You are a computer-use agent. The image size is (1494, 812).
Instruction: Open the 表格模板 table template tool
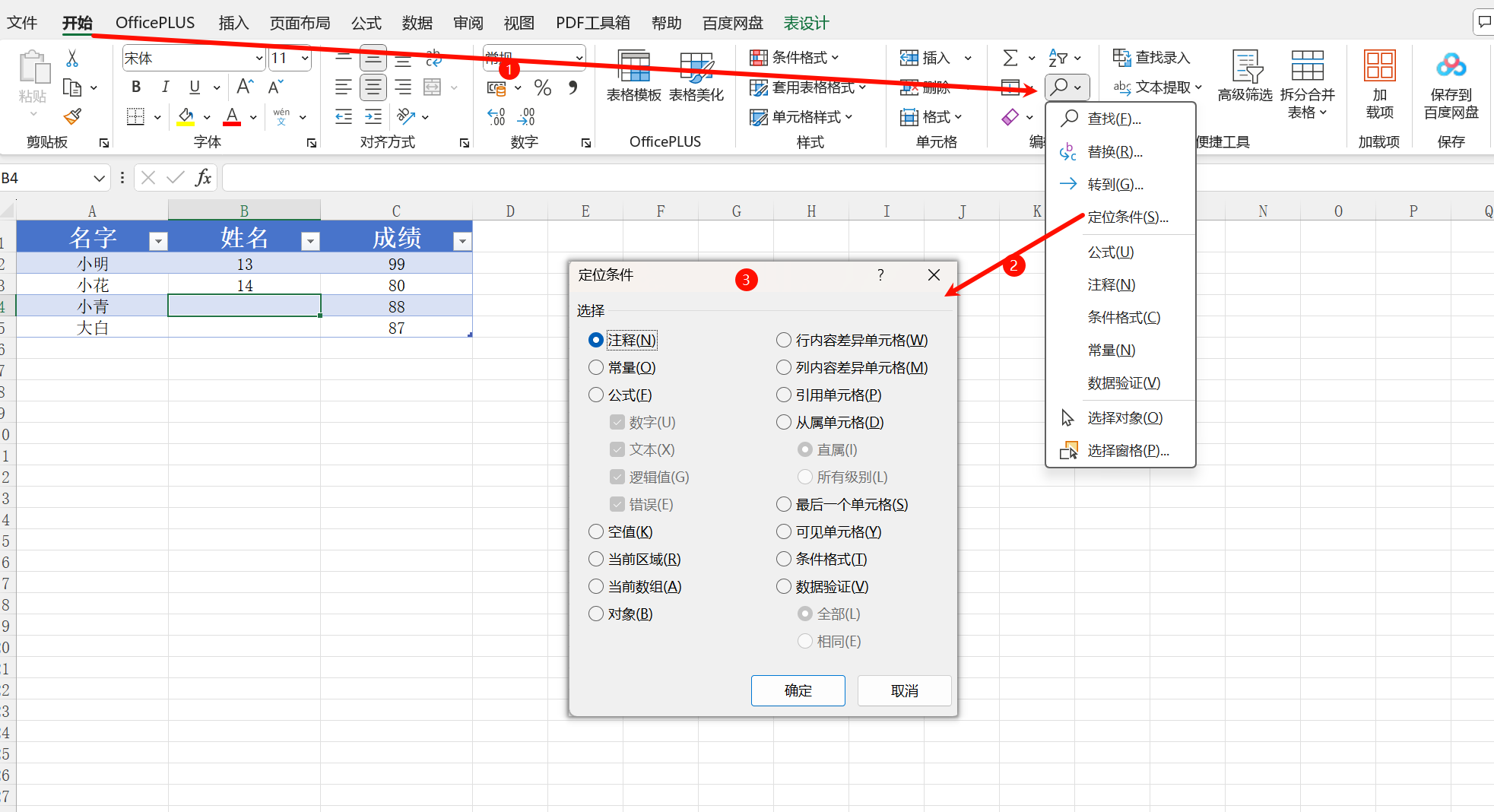pos(633,76)
